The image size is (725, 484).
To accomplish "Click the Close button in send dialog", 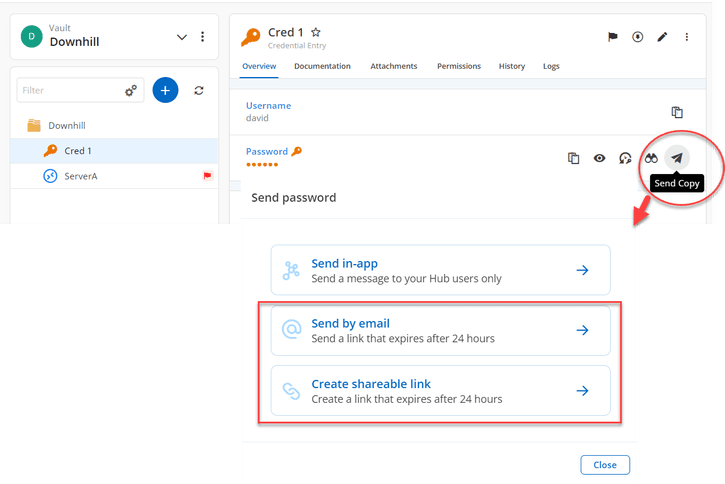I will click(x=604, y=465).
